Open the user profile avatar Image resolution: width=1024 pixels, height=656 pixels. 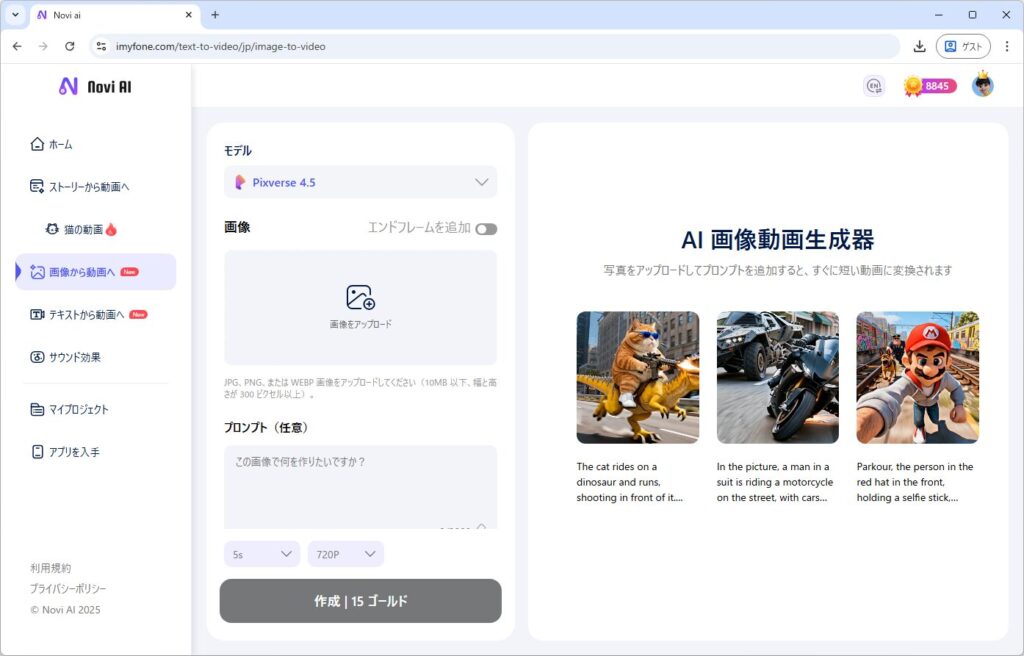click(x=982, y=86)
